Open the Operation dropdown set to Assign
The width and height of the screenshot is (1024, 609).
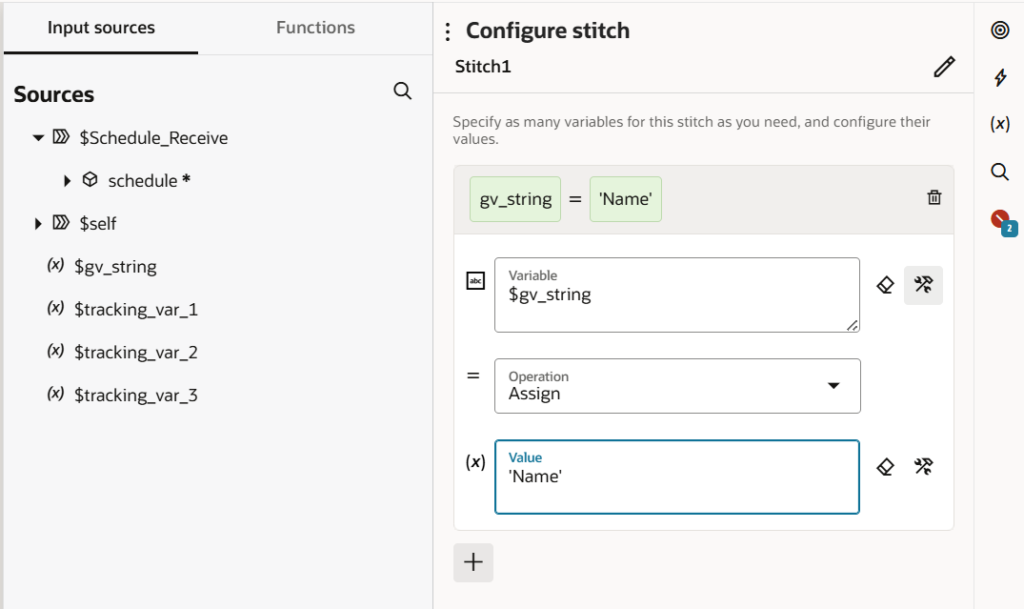click(x=677, y=386)
